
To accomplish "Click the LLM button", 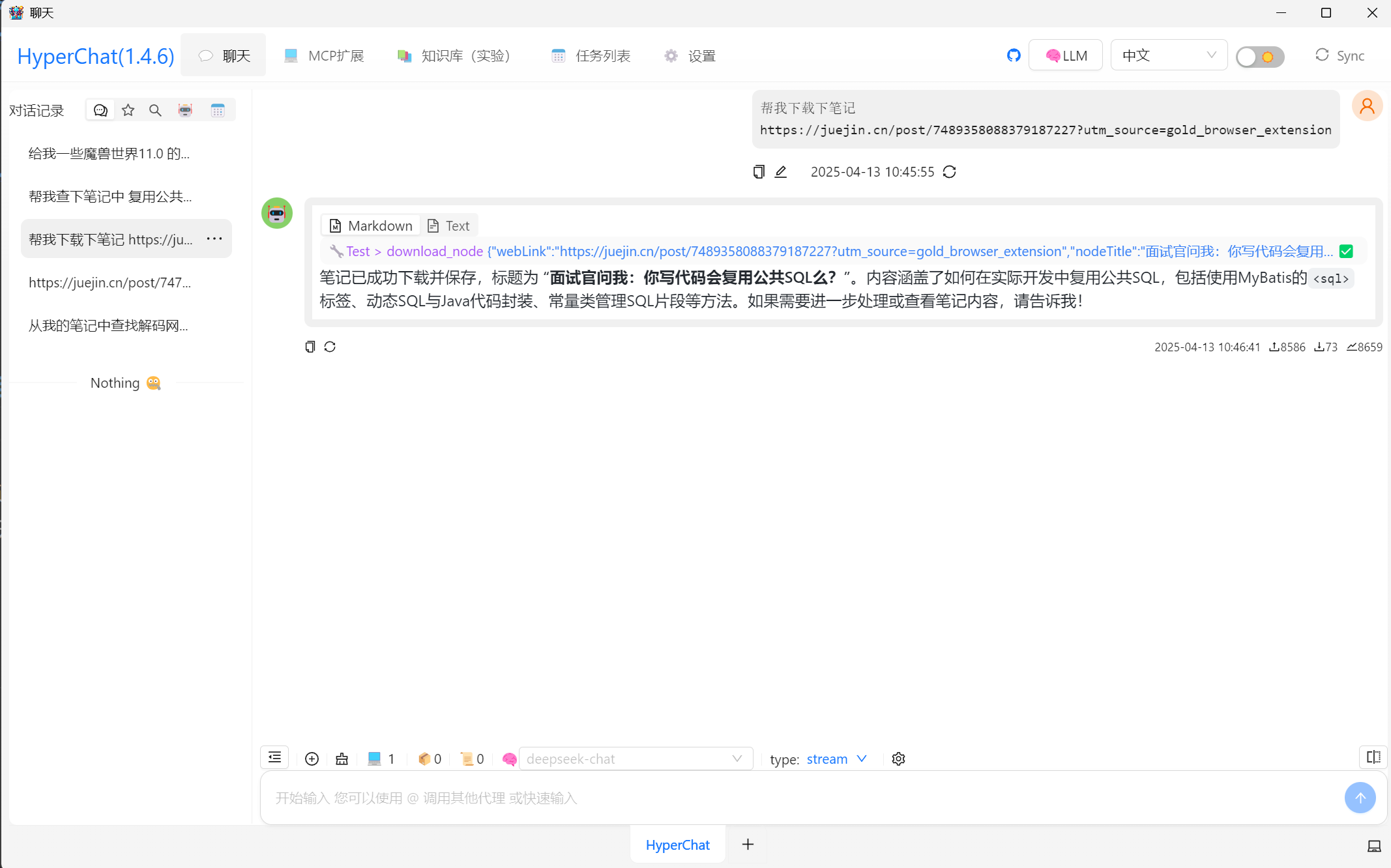I will click(1066, 55).
